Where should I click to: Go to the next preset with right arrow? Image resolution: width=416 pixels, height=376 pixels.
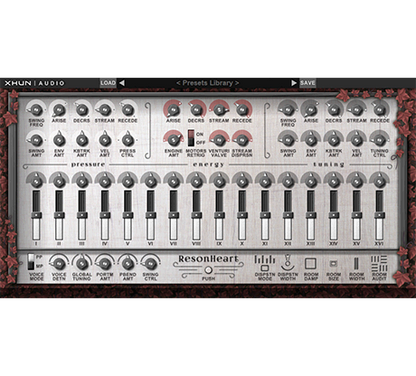(x=294, y=83)
